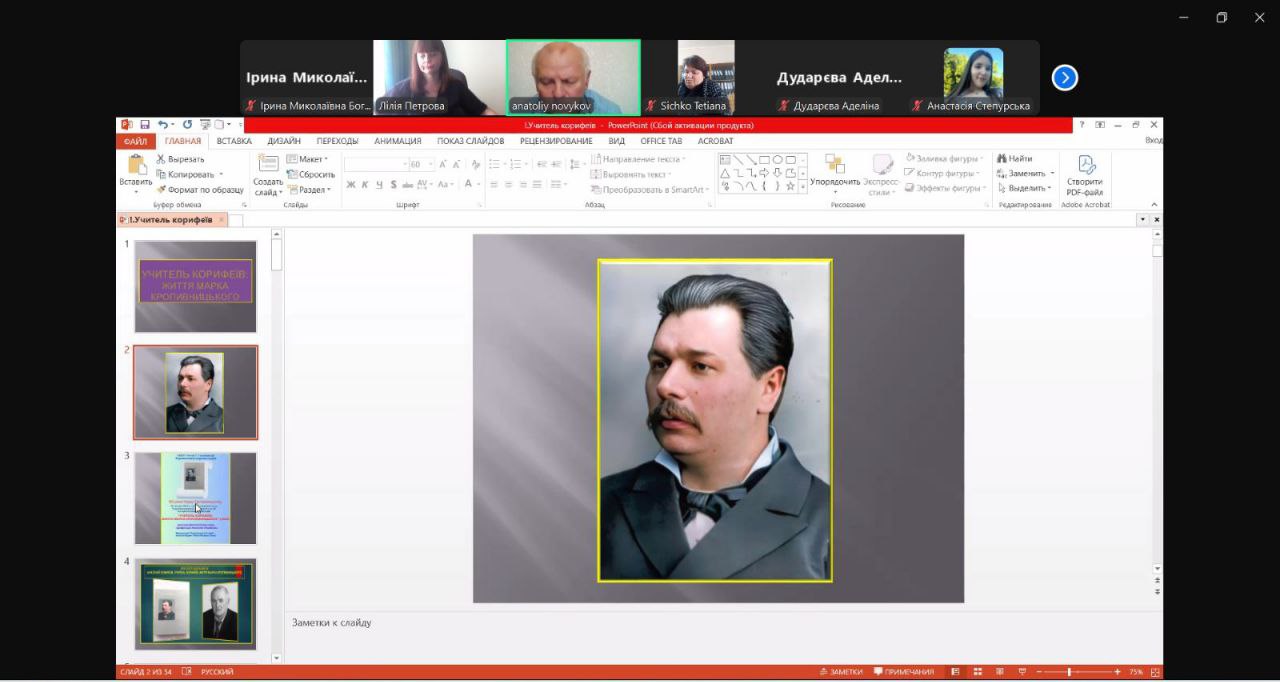Toggle strikethrough formatting

[x=407, y=185]
